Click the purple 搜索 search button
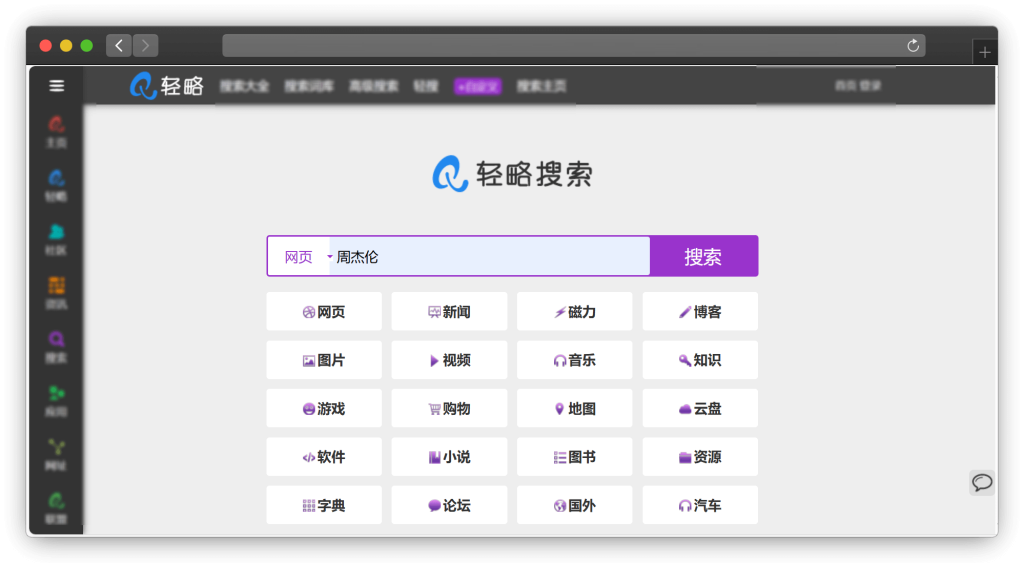 [x=704, y=256]
